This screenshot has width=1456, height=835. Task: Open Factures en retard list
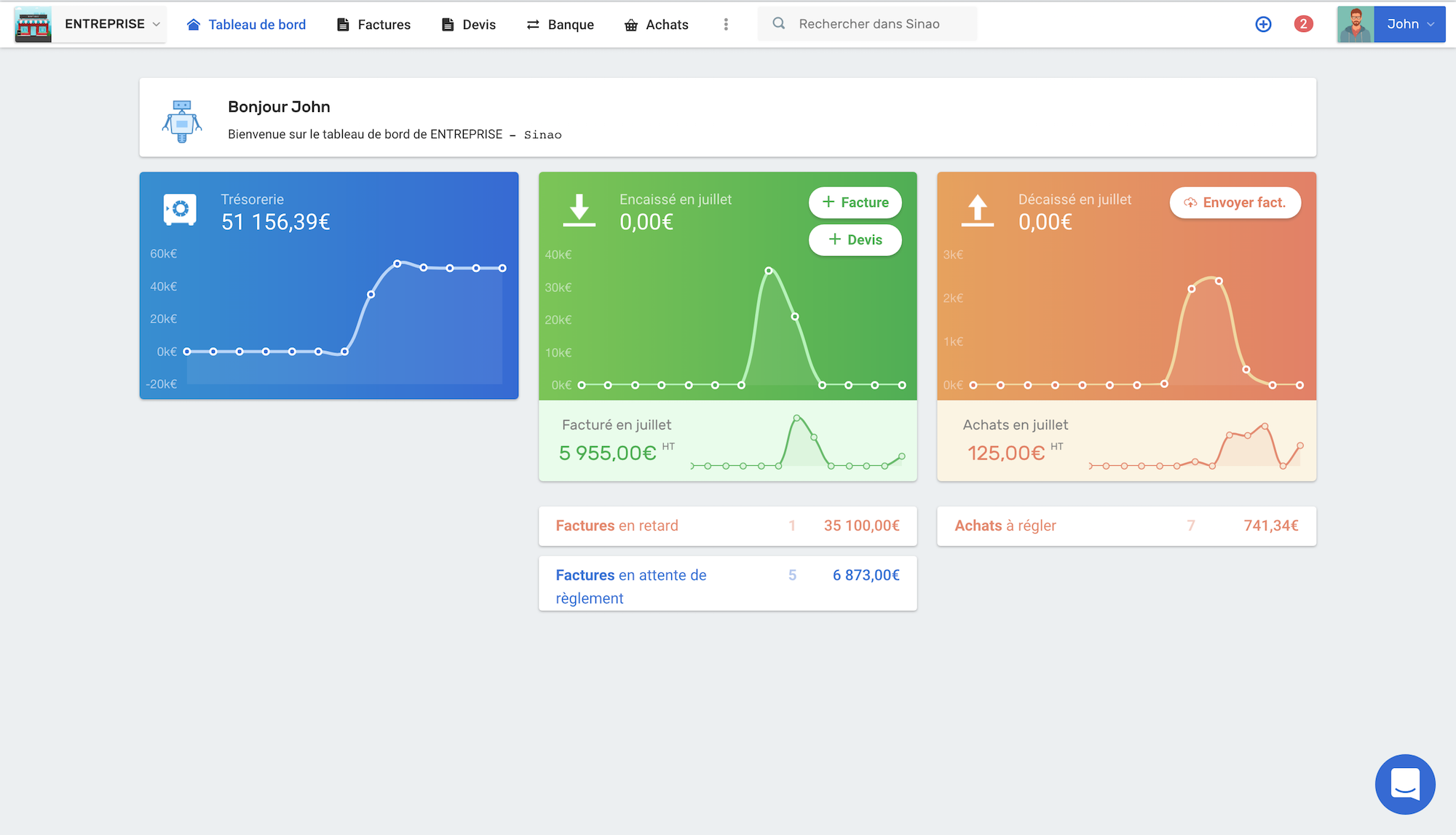pos(728,526)
